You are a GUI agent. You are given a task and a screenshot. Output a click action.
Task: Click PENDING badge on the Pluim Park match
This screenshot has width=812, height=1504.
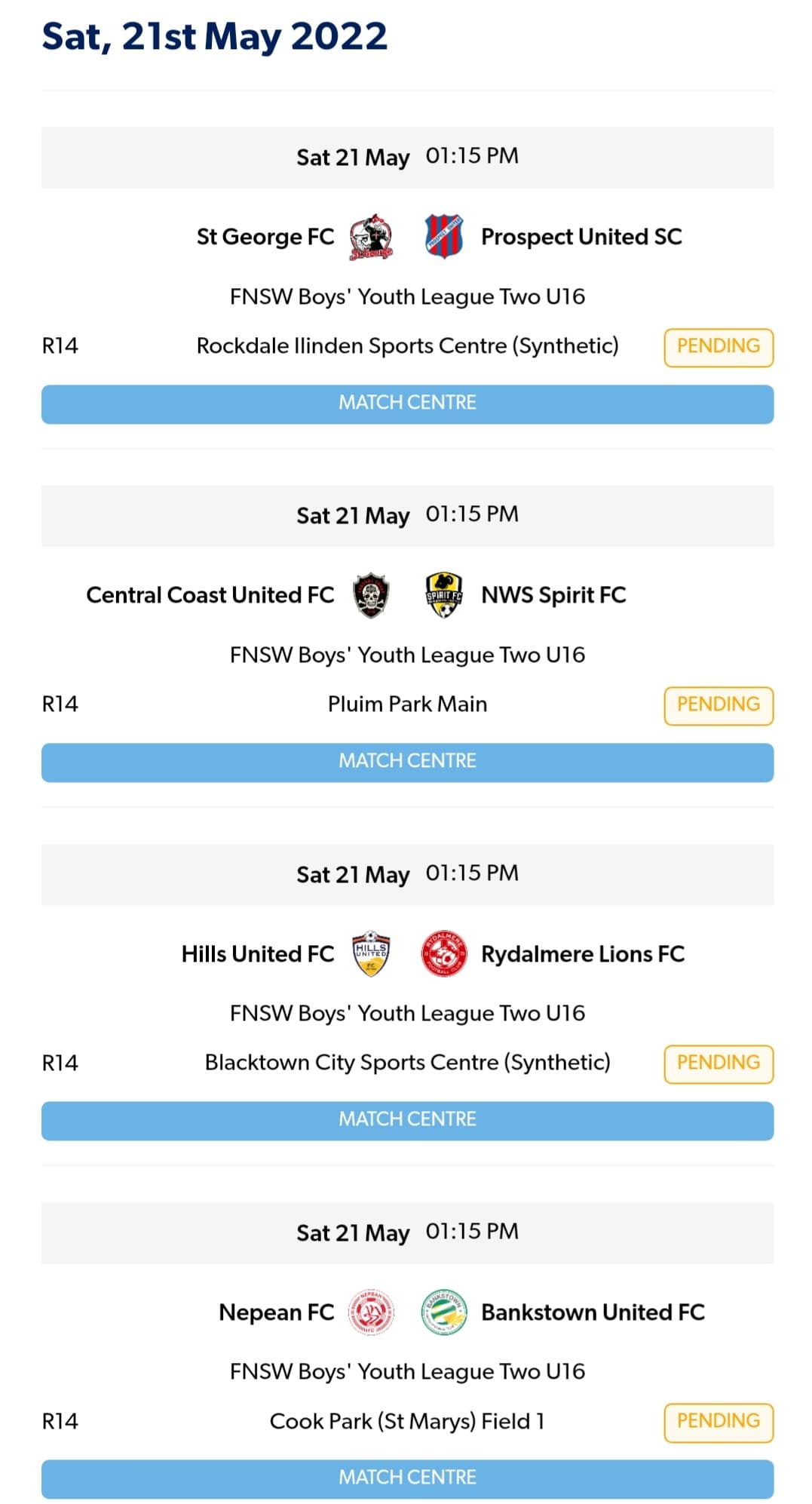(x=718, y=704)
